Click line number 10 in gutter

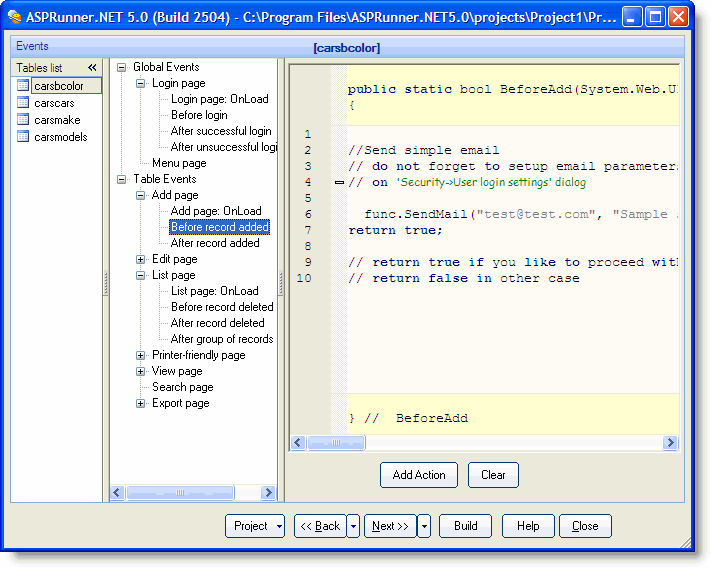(304, 278)
